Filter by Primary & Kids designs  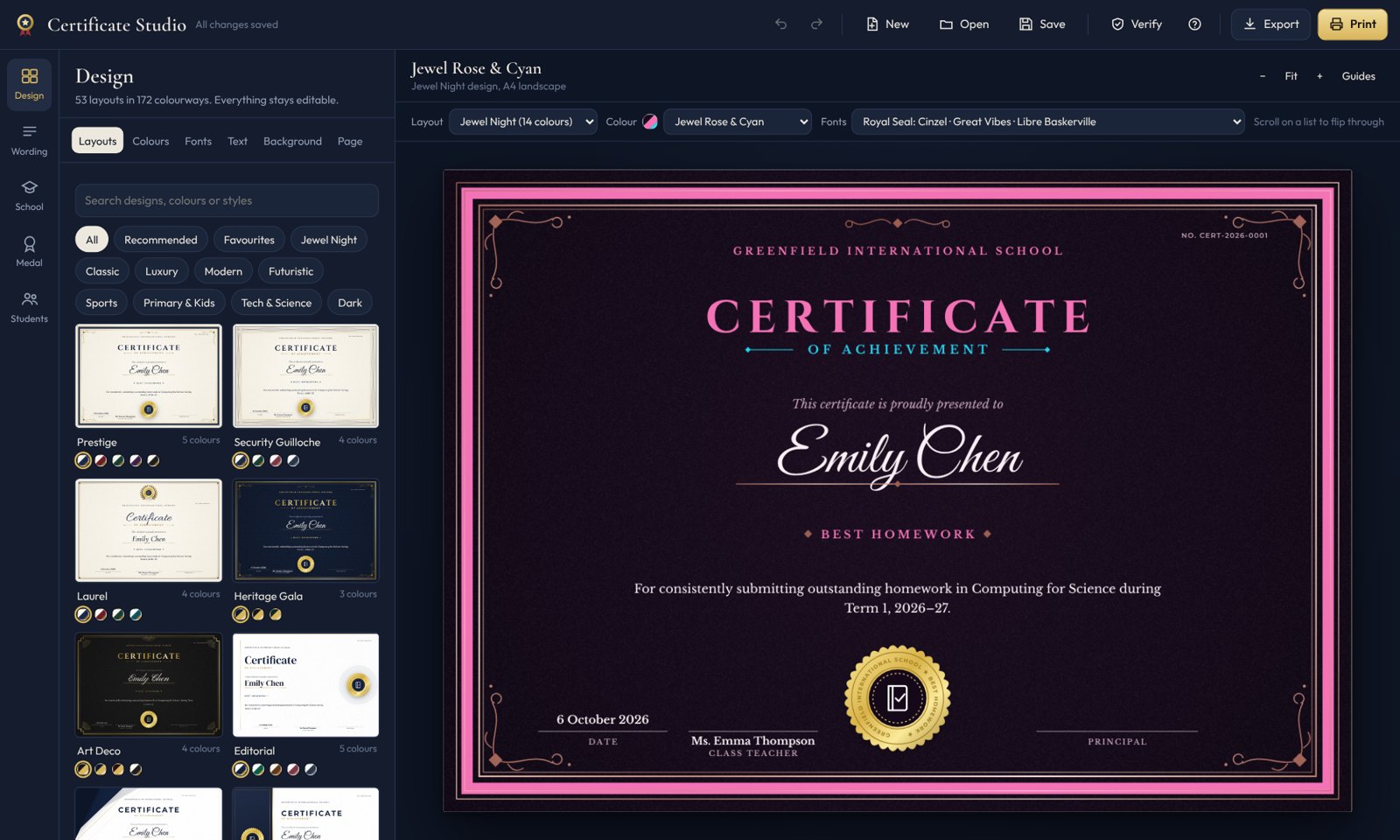179,303
